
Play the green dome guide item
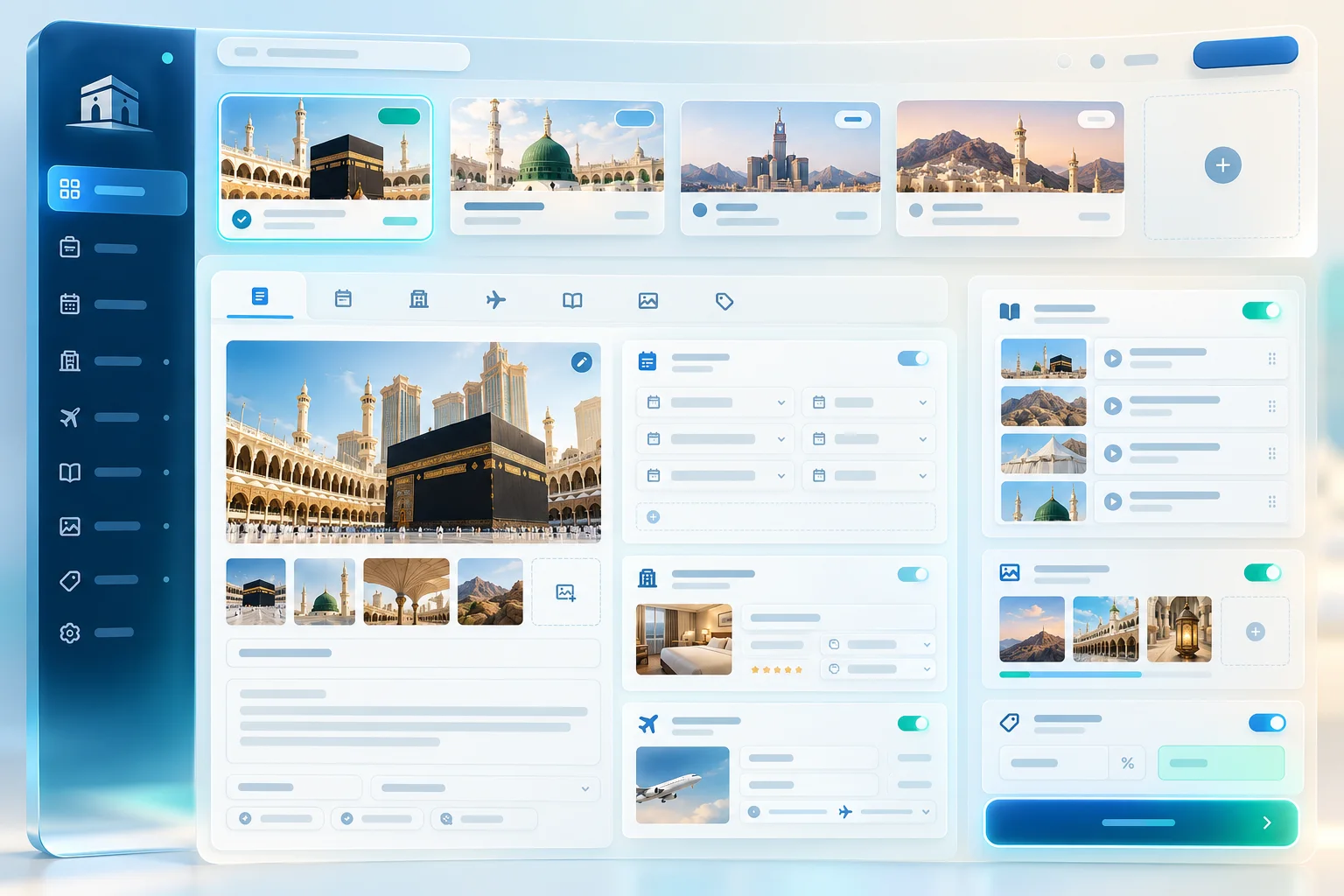click(1113, 501)
